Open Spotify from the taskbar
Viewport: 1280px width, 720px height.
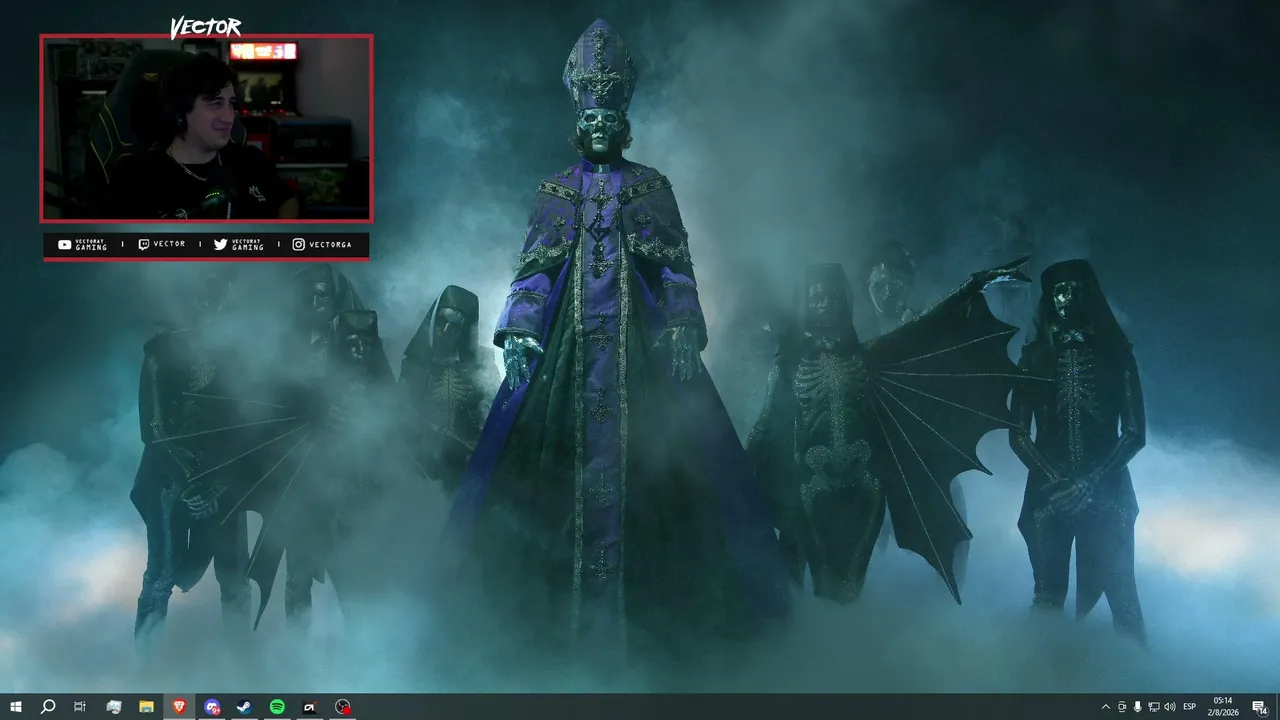pos(277,707)
